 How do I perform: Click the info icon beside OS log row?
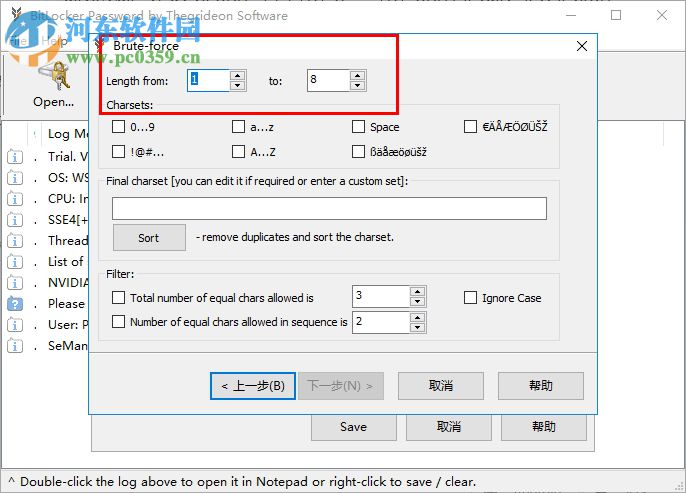tap(15, 178)
